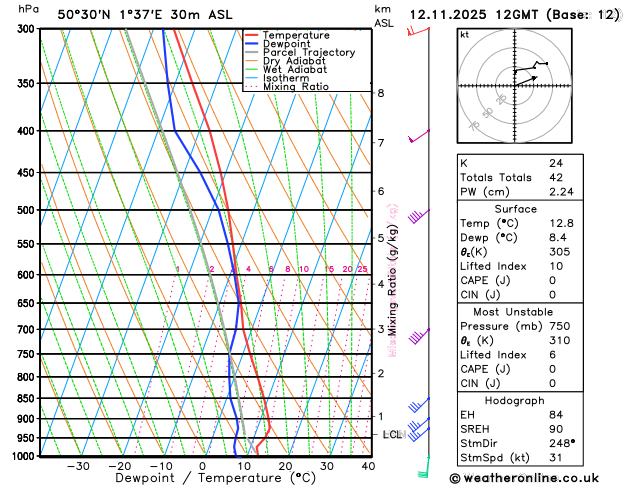Select the Dry Adiabat legend entry
The width and height of the screenshot is (629, 486).
coord(286,61)
